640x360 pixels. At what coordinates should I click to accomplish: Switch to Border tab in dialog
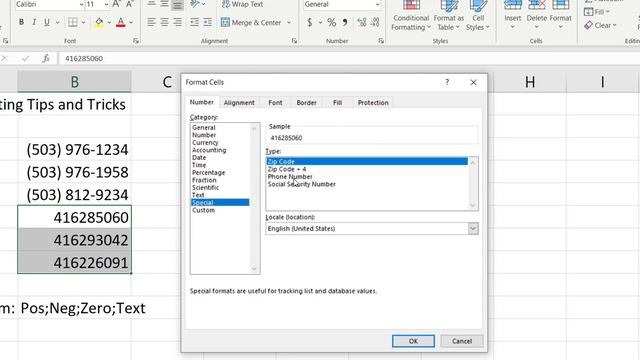coord(307,103)
